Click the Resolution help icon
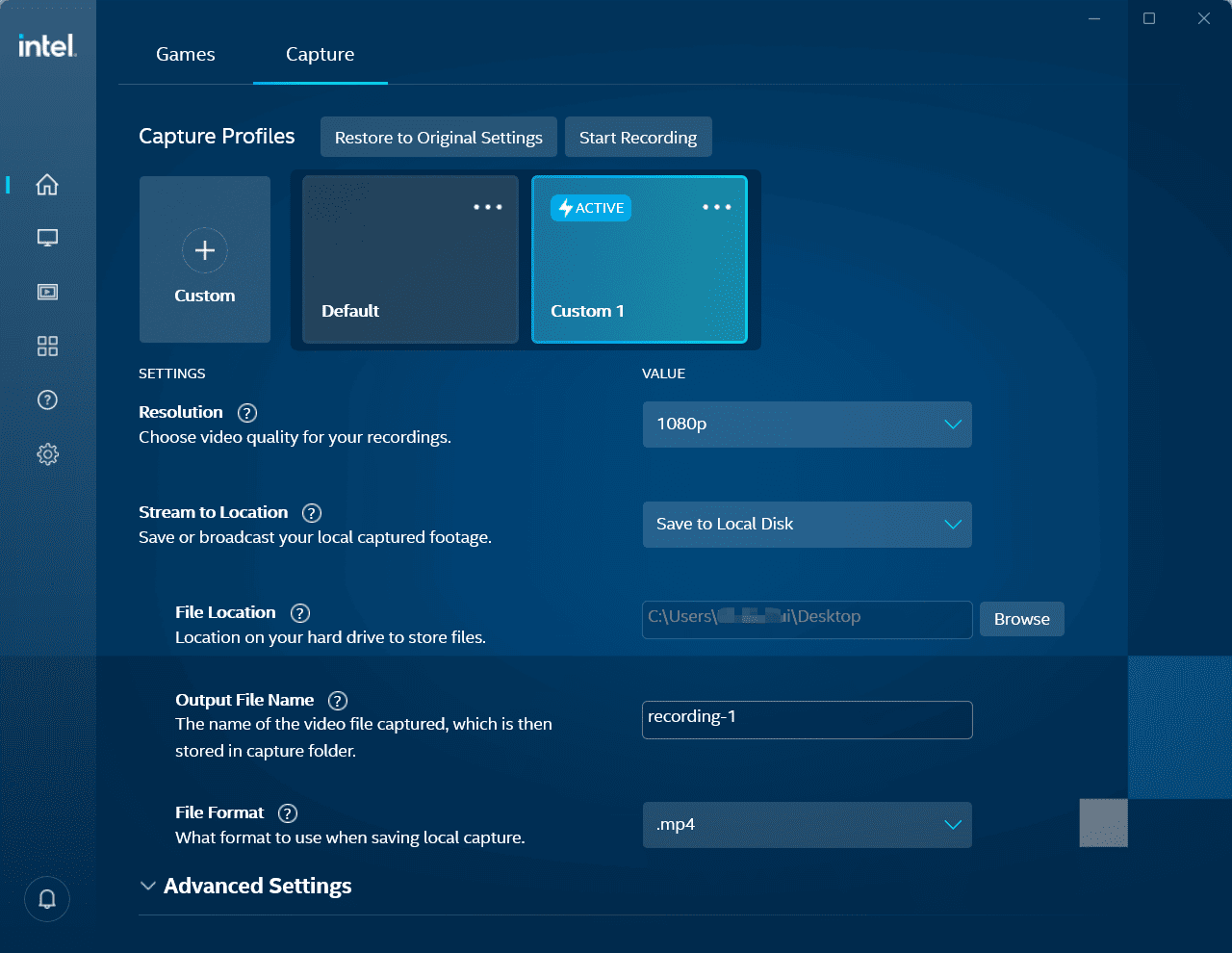The image size is (1232, 953). click(246, 412)
